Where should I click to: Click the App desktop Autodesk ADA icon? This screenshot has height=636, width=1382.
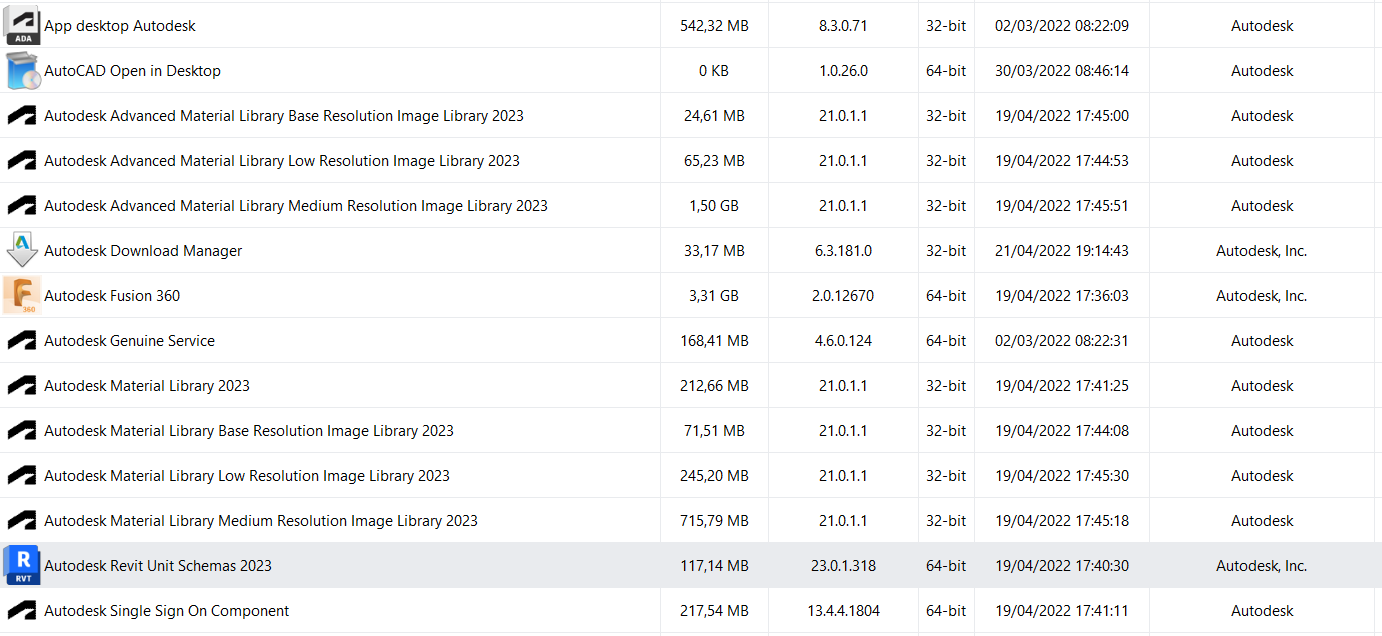[x=22, y=26]
